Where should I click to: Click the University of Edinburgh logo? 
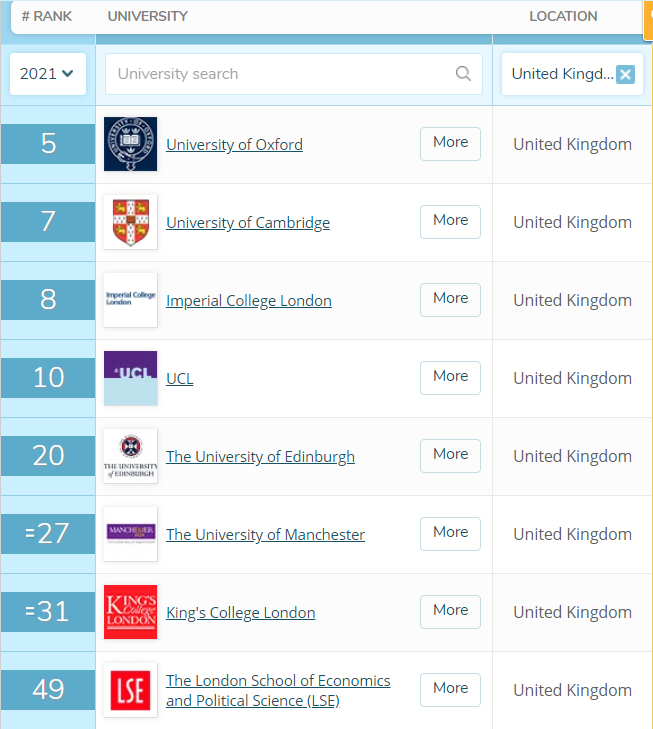pyautogui.click(x=131, y=456)
